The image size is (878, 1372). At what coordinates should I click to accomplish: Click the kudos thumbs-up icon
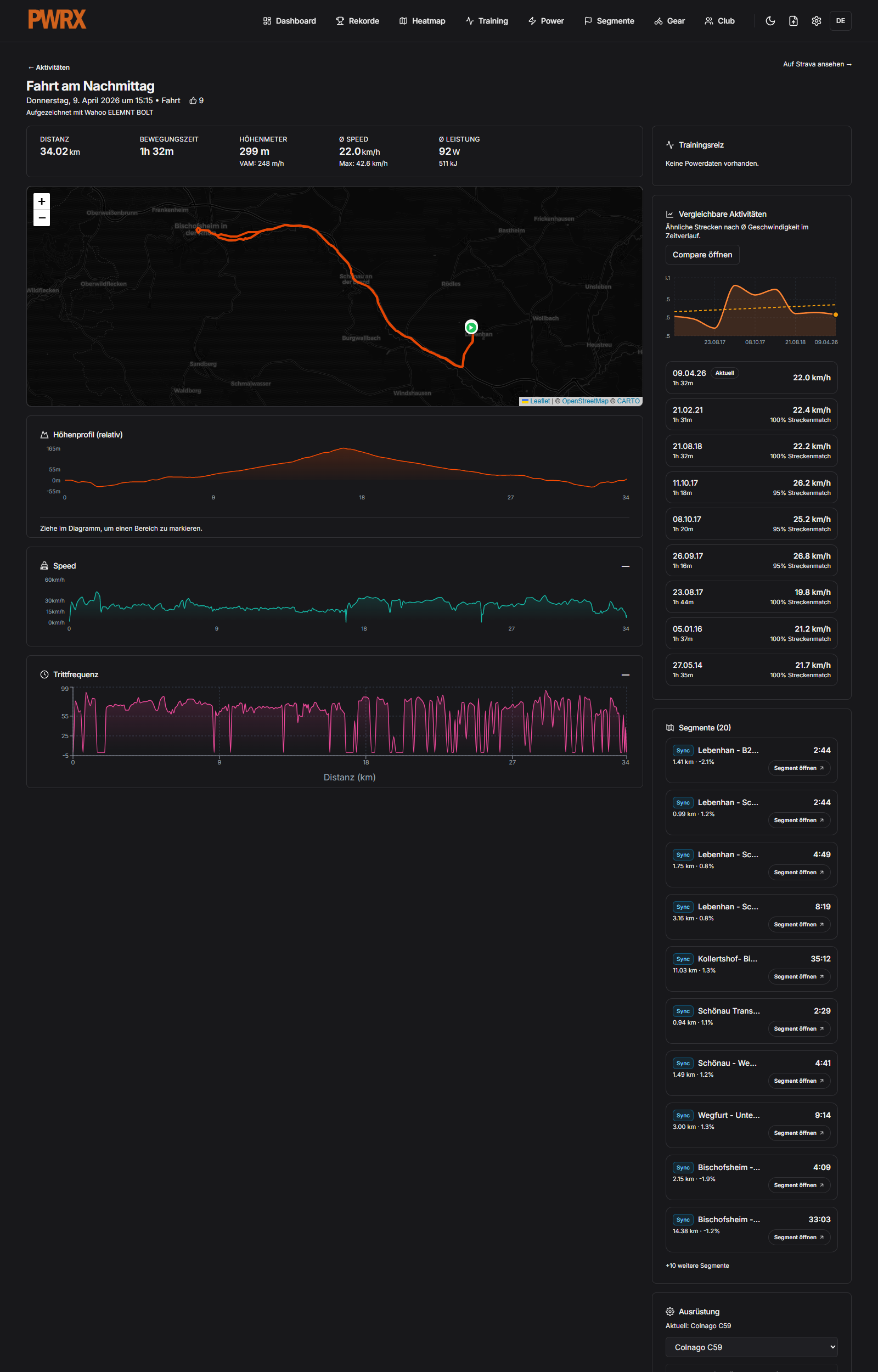(x=193, y=101)
